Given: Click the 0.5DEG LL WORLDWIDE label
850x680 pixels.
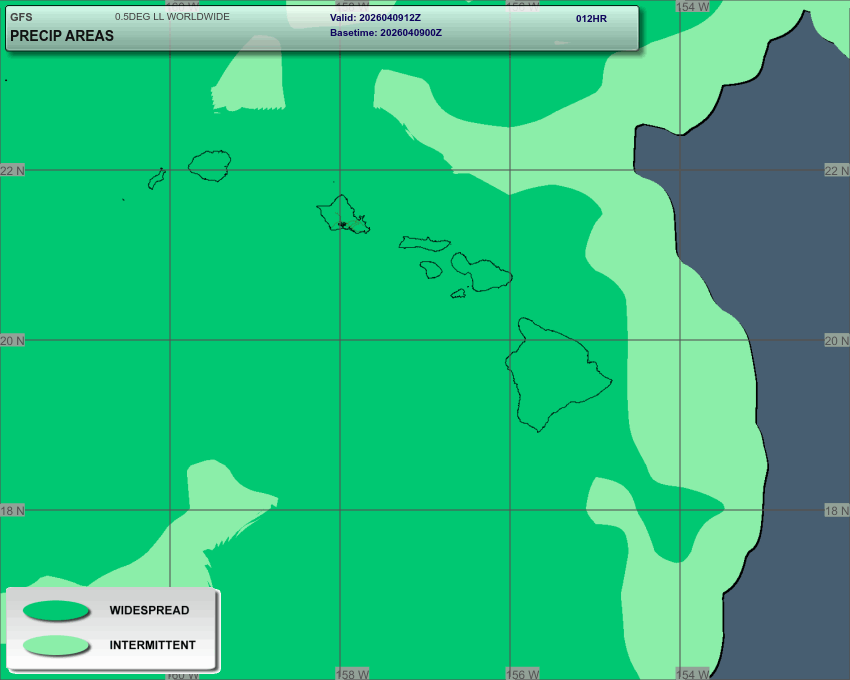Looking at the screenshot, I should (x=172, y=17).
